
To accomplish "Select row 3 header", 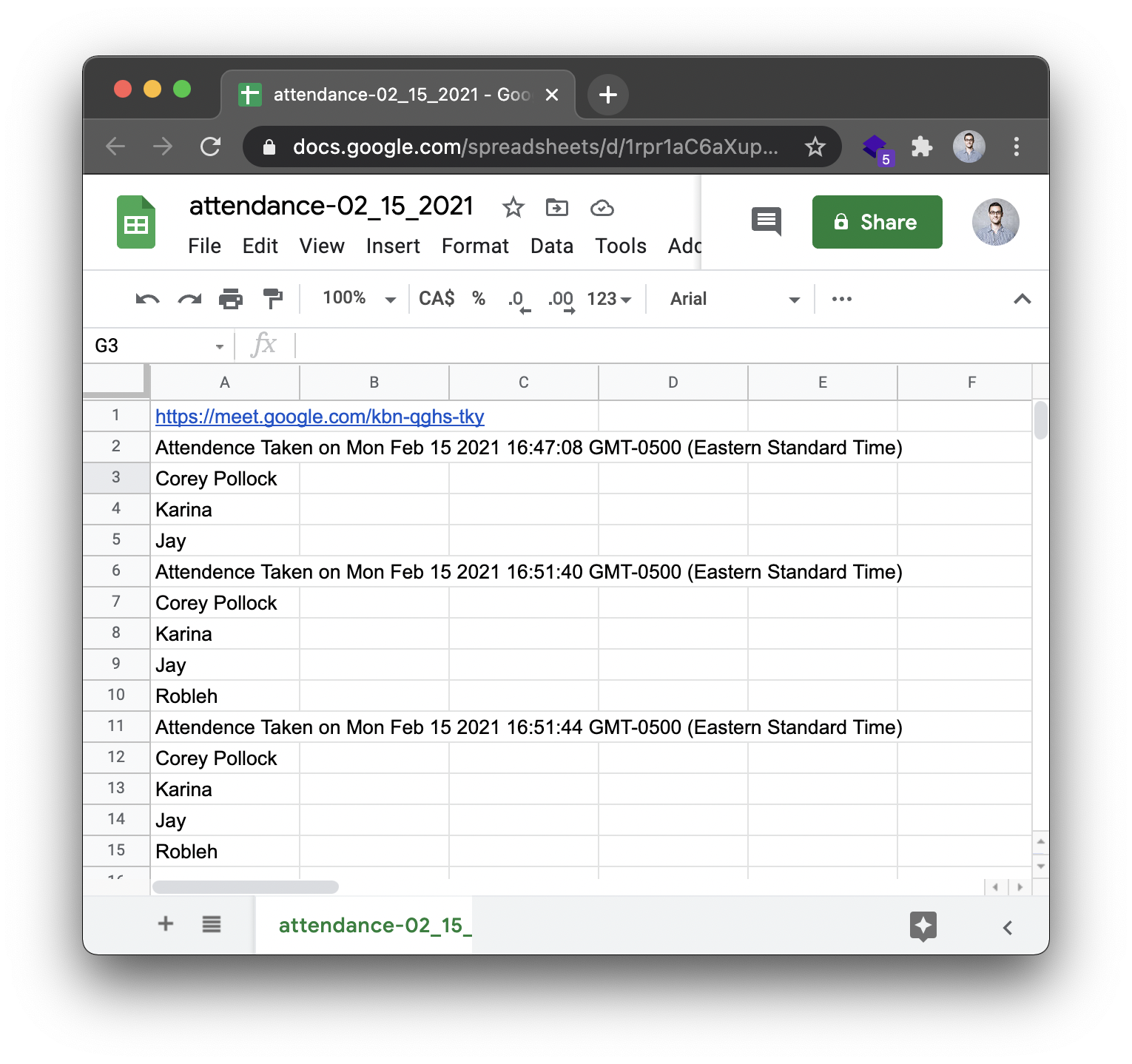I will [116, 477].
